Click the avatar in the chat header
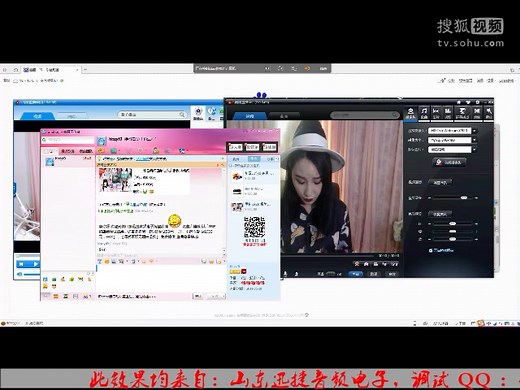520x390 pixels. pyautogui.click(x=102, y=141)
